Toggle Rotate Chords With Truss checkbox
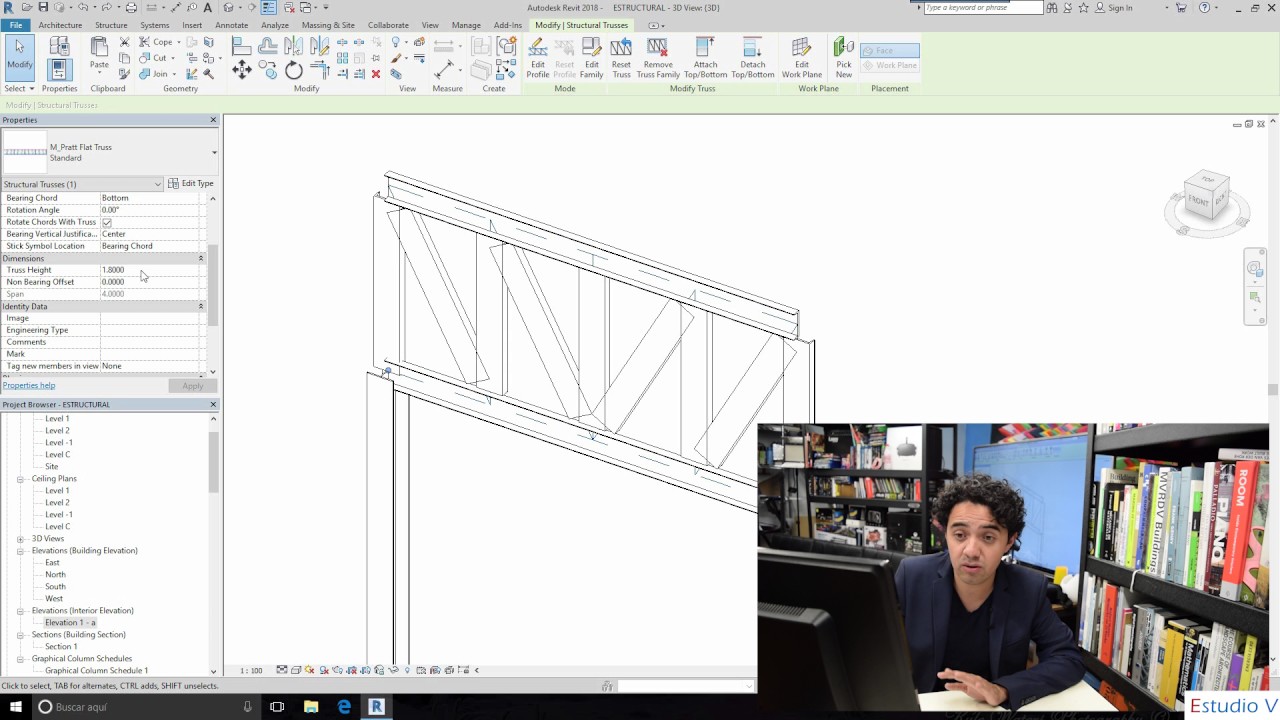 tap(107, 222)
